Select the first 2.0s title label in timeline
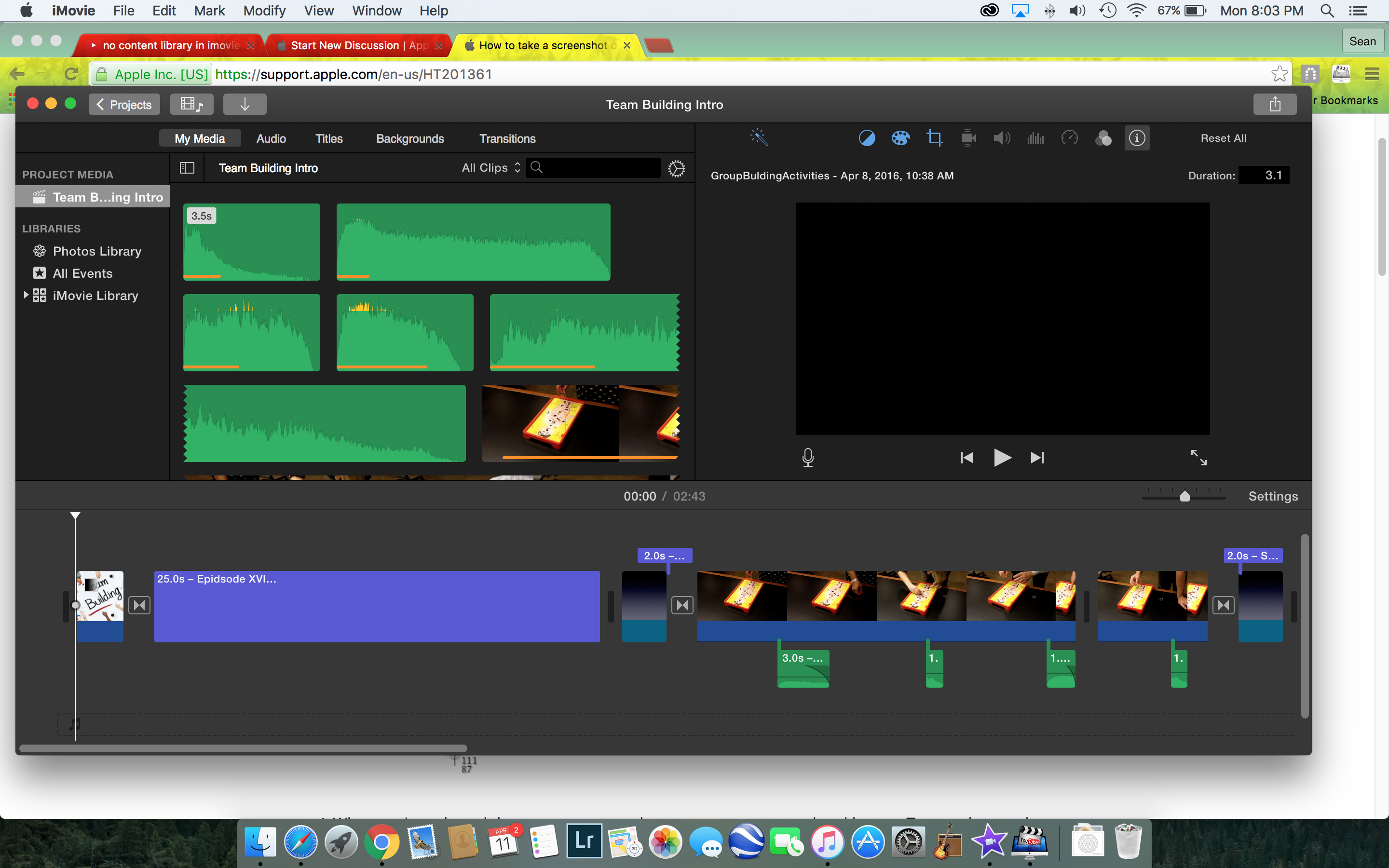The height and width of the screenshot is (868, 1389). (665, 556)
